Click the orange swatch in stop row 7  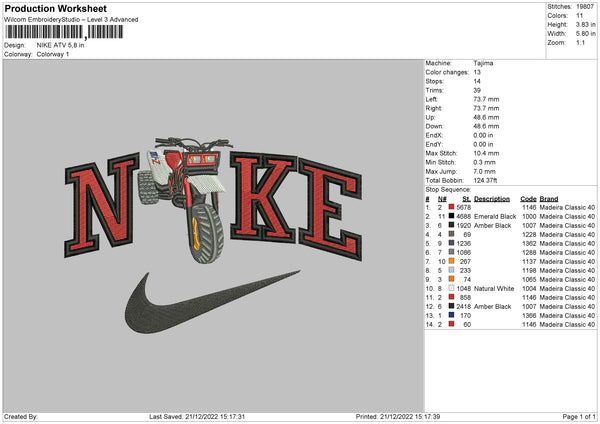pyautogui.click(x=452, y=261)
